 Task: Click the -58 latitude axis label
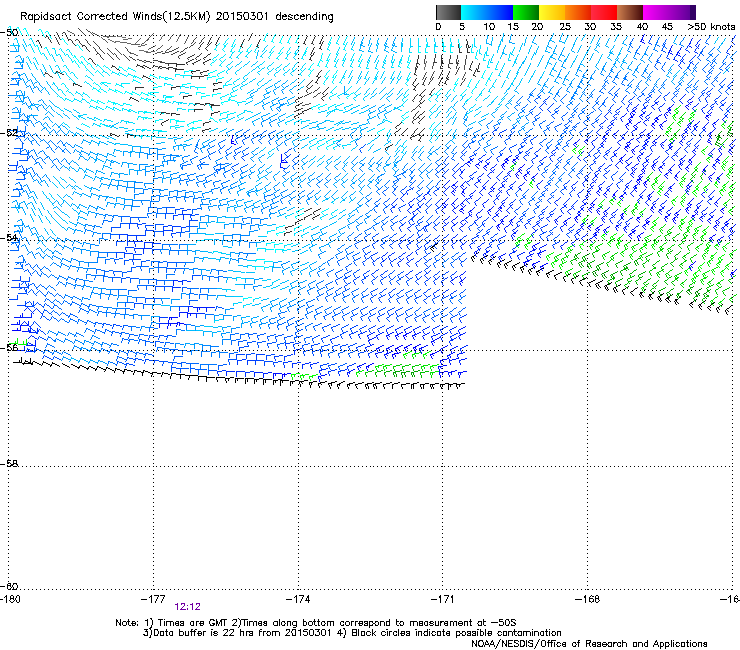[9, 464]
